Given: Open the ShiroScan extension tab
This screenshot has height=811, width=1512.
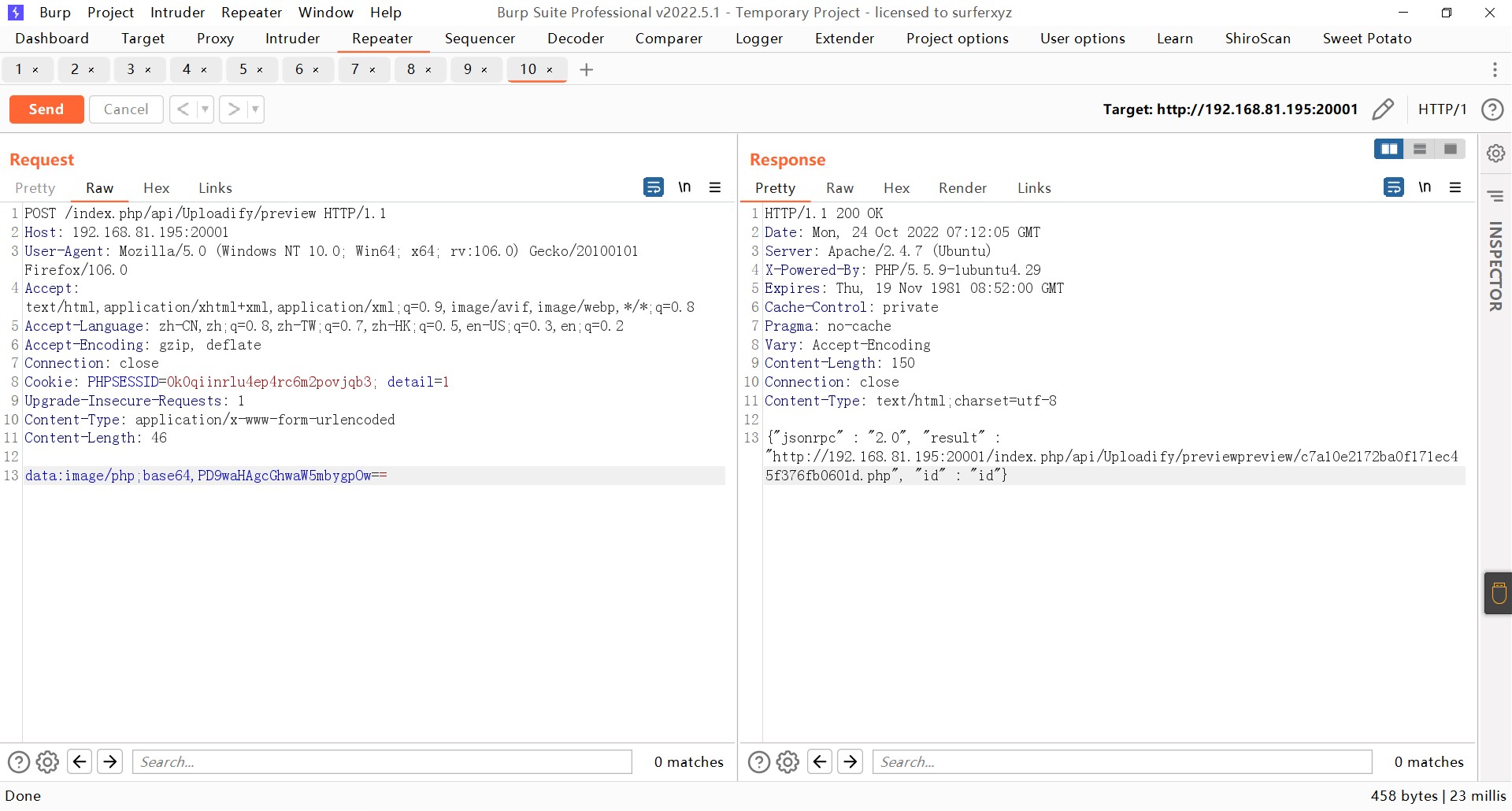Looking at the screenshot, I should tap(1258, 39).
